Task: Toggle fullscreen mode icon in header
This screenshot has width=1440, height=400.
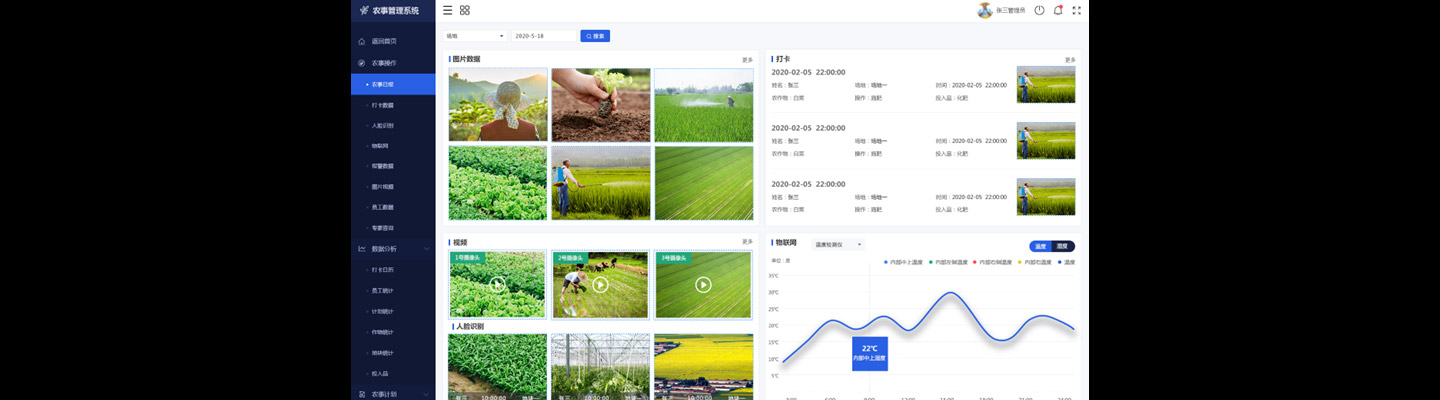Action: click(1077, 10)
